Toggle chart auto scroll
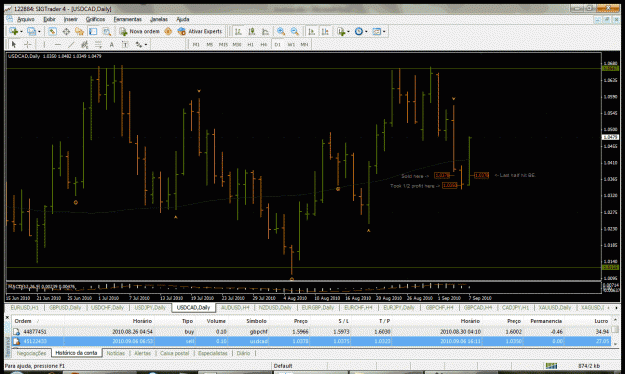625x374 pixels. pos(312,31)
